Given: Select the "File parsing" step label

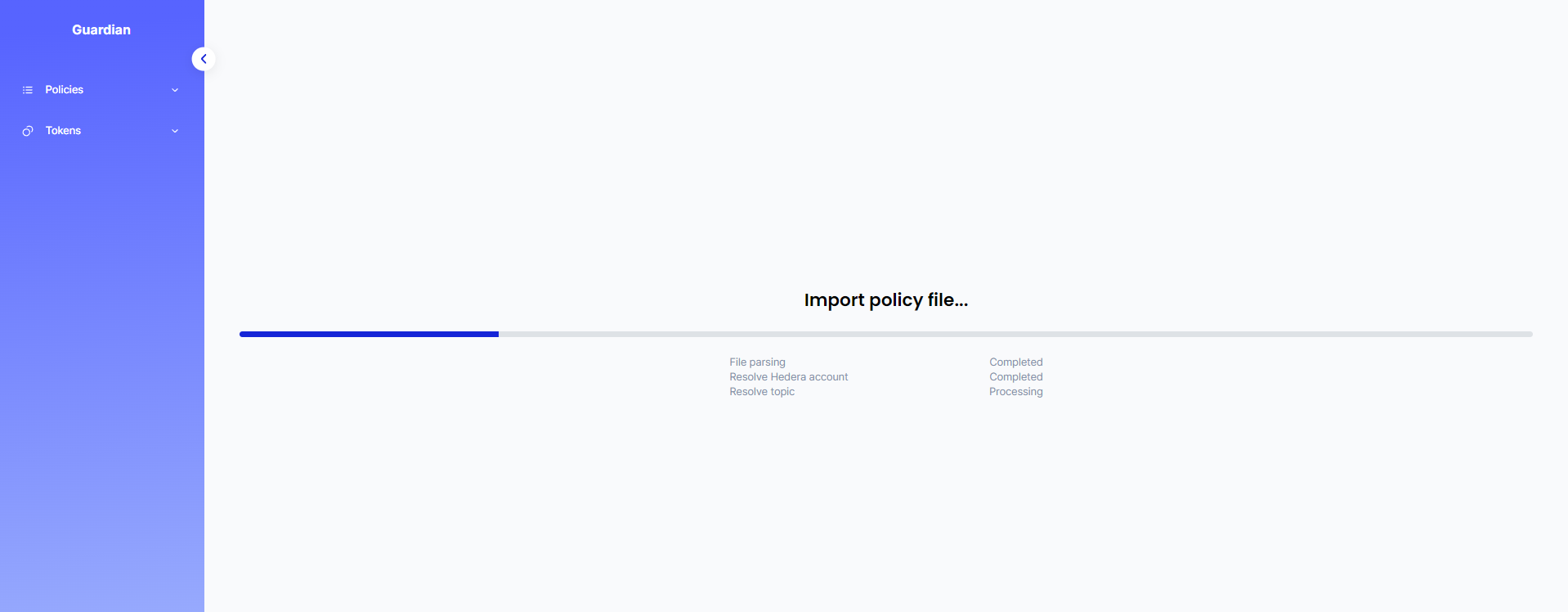Looking at the screenshot, I should 757,362.
